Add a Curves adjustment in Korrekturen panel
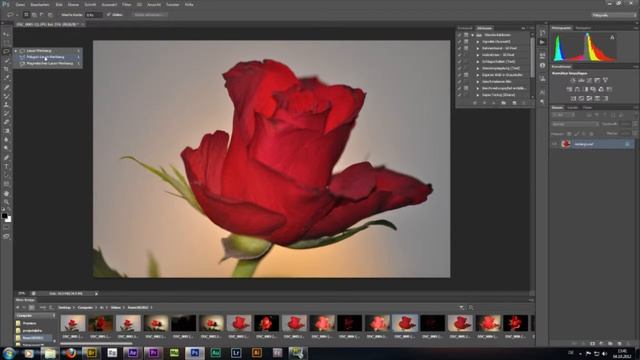This screenshot has width=640, height=360. [x=589, y=80]
